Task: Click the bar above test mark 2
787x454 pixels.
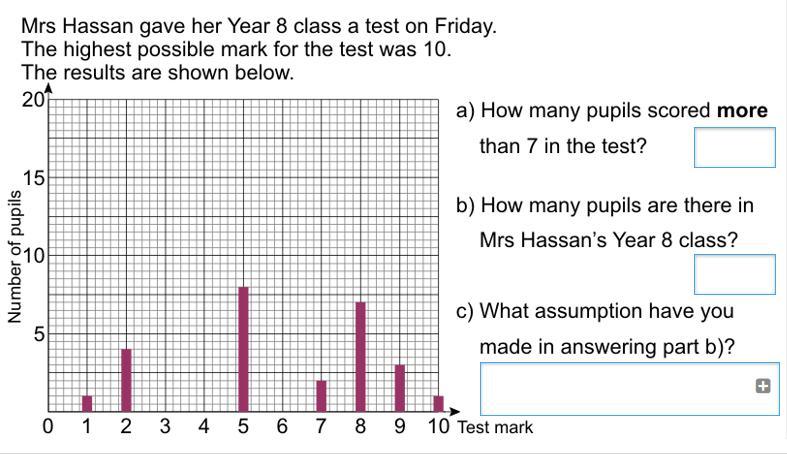Action: coord(126,380)
